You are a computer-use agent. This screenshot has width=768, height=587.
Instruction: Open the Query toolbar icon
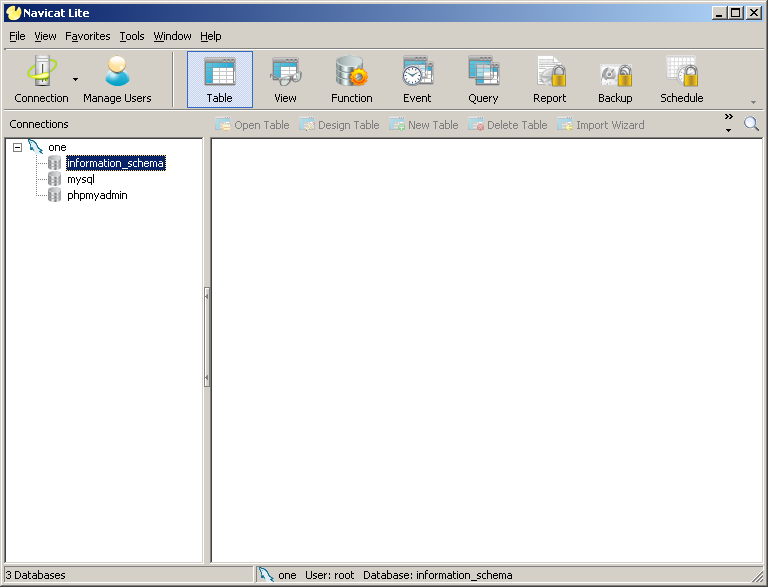coord(483,79)
